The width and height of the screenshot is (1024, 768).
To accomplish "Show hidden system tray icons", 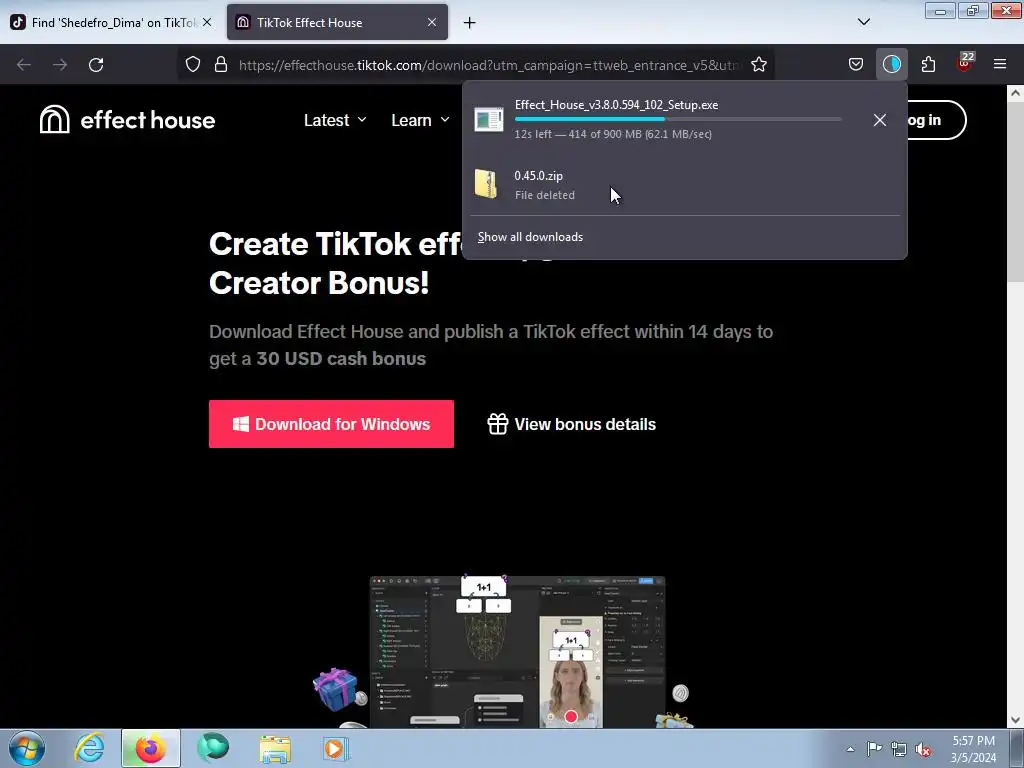I will [x=850, y=749].
